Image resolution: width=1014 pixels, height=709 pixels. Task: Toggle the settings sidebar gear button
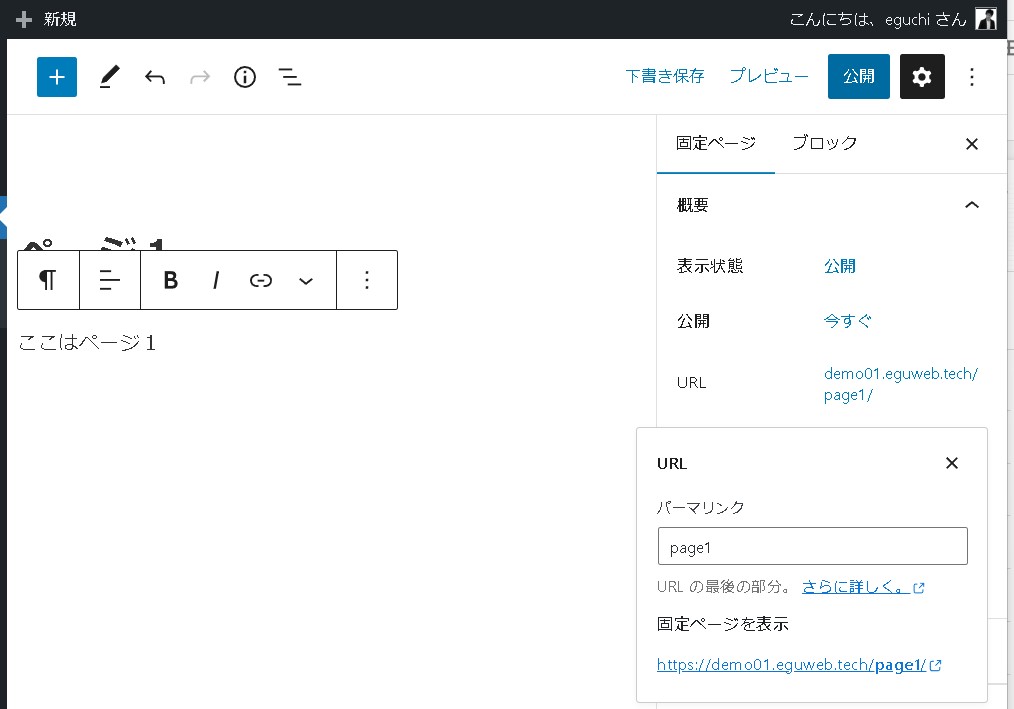tap(922, 77)
